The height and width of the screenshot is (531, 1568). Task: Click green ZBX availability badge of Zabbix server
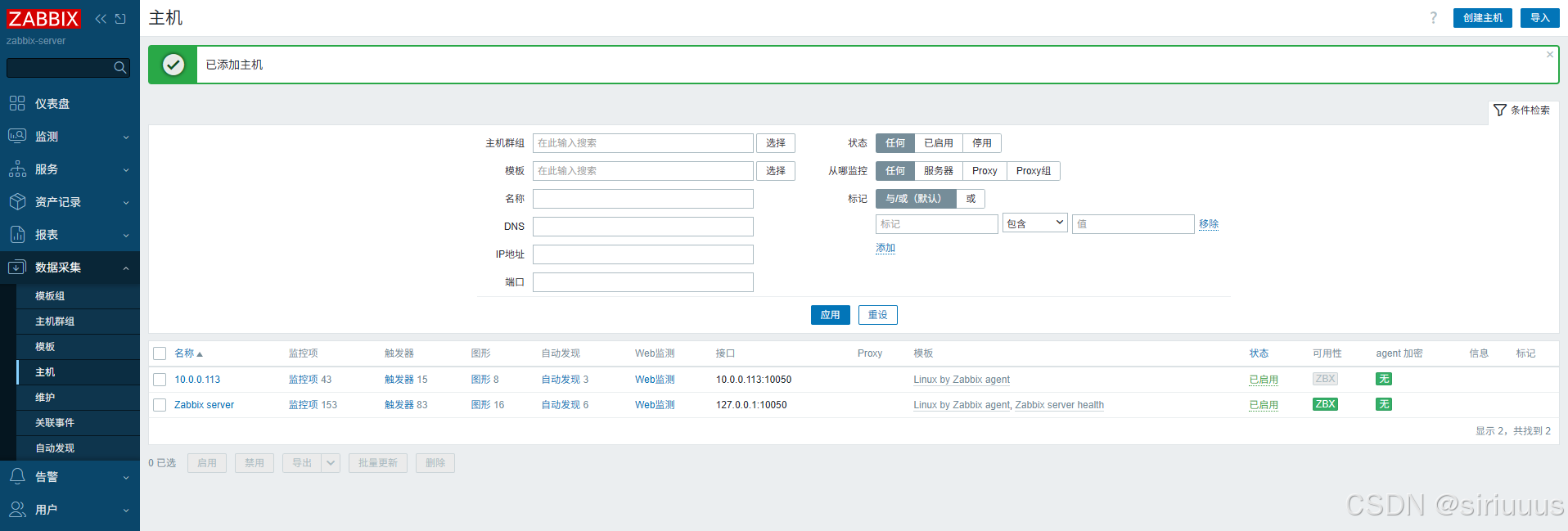1325,404
